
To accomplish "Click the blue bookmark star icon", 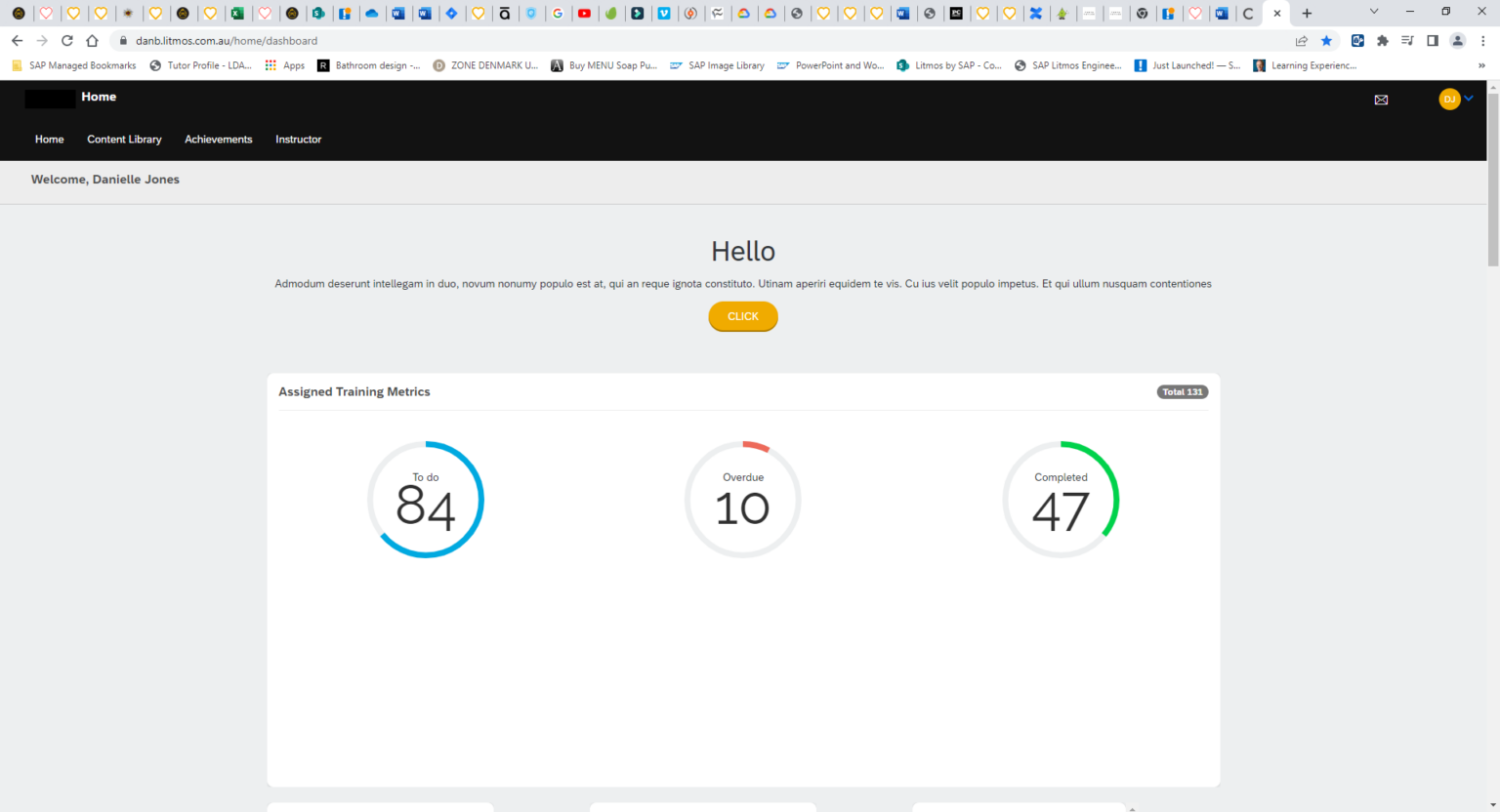I will tap(1326, 41).
